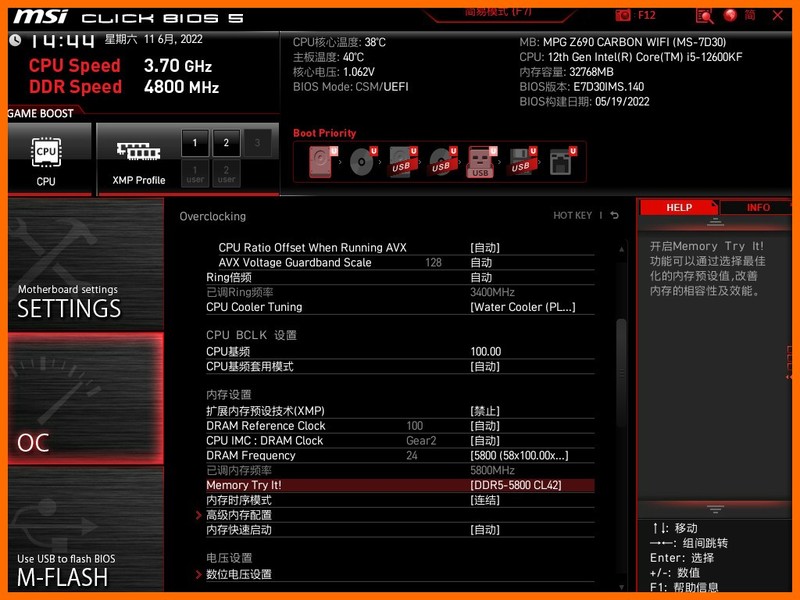Open the XMP Profile panel
The image size is (800, 600).
point(138,158)
